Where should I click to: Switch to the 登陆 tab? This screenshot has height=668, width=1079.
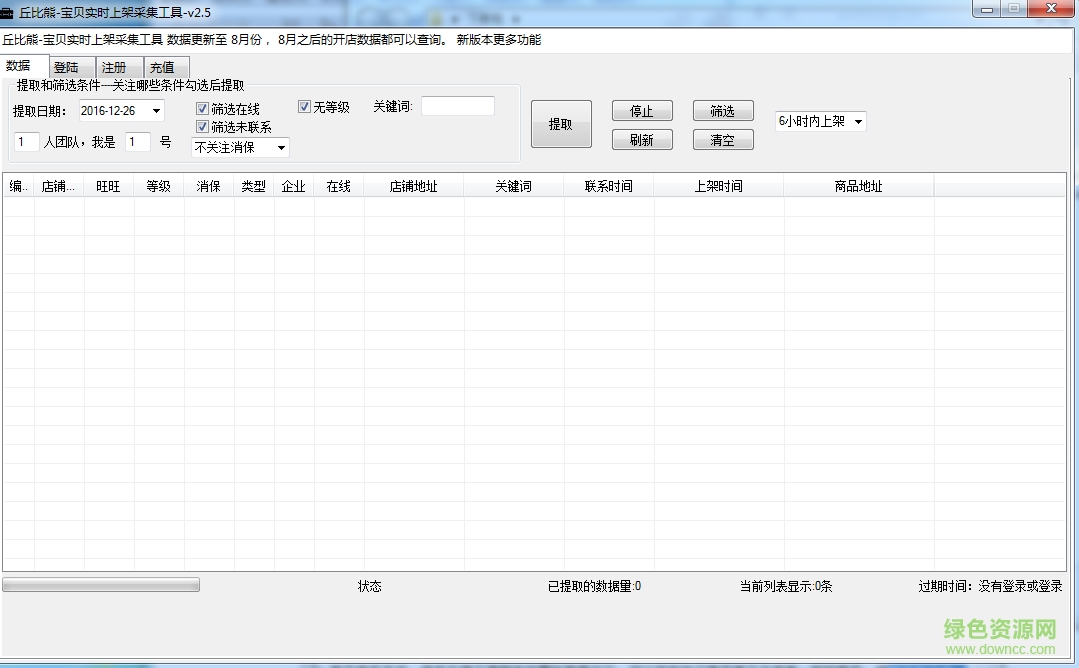tap(70, 65)
